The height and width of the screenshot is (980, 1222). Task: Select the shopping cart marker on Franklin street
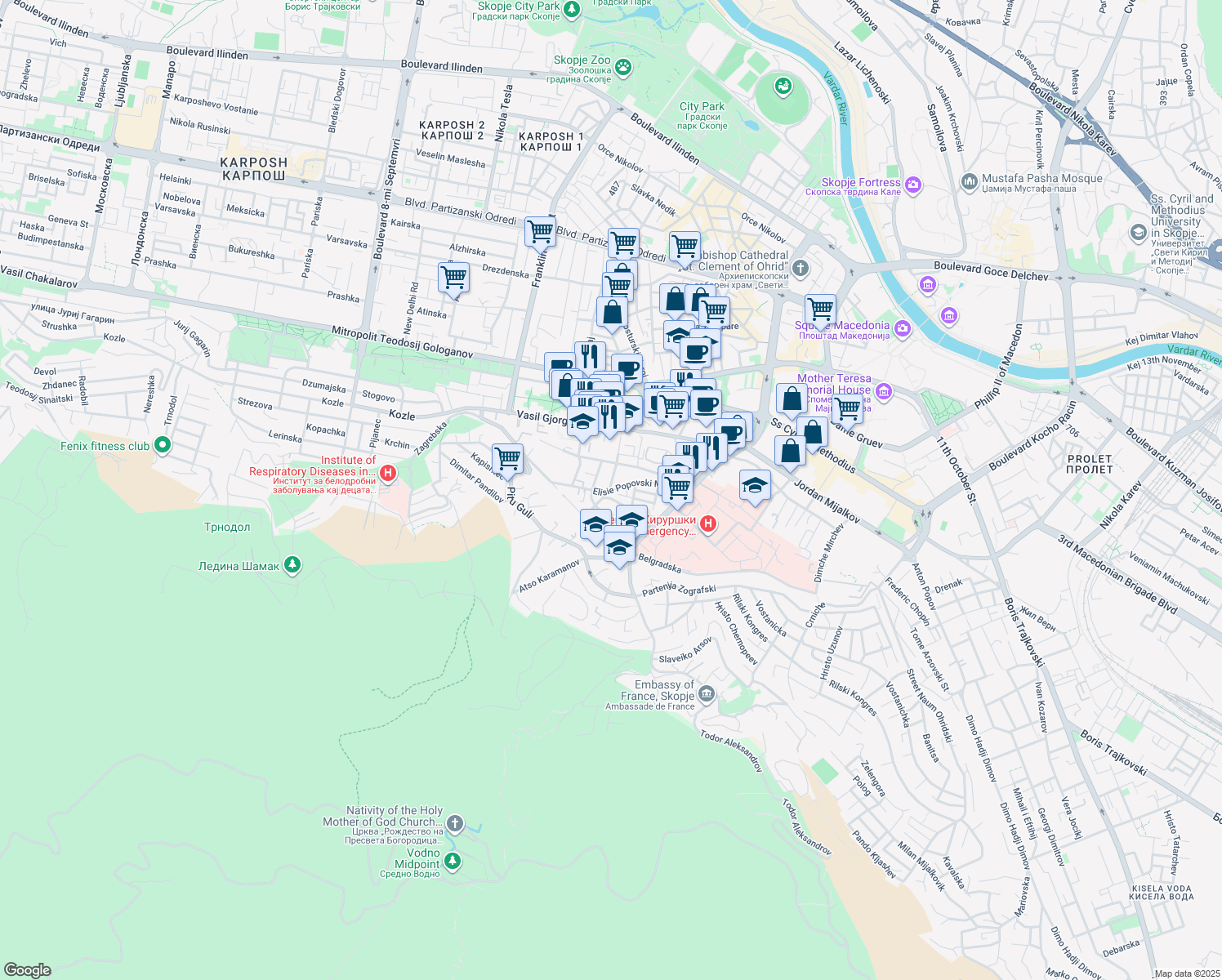point(540,231)
